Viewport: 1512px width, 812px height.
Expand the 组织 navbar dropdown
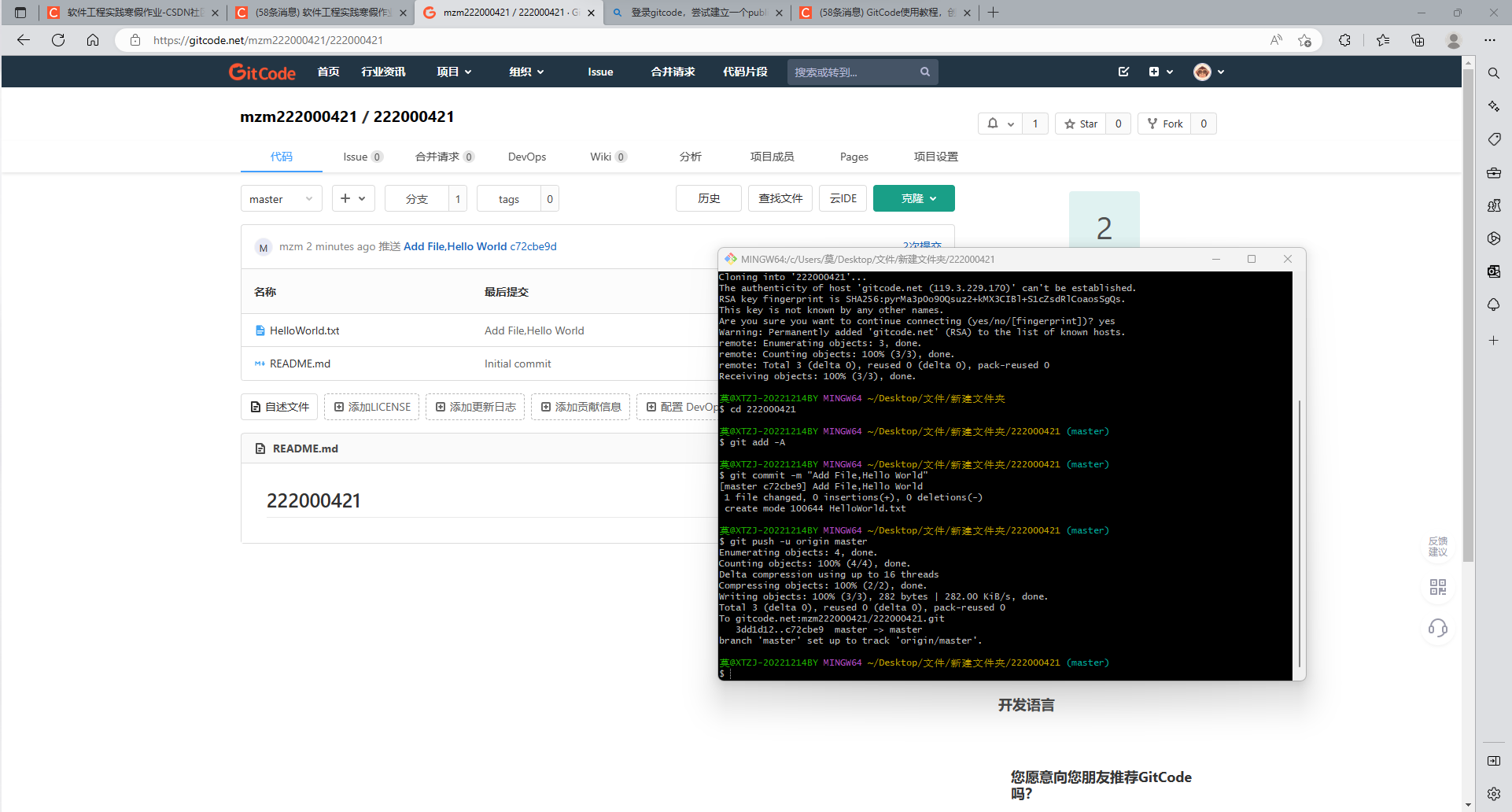coord(526,72)
